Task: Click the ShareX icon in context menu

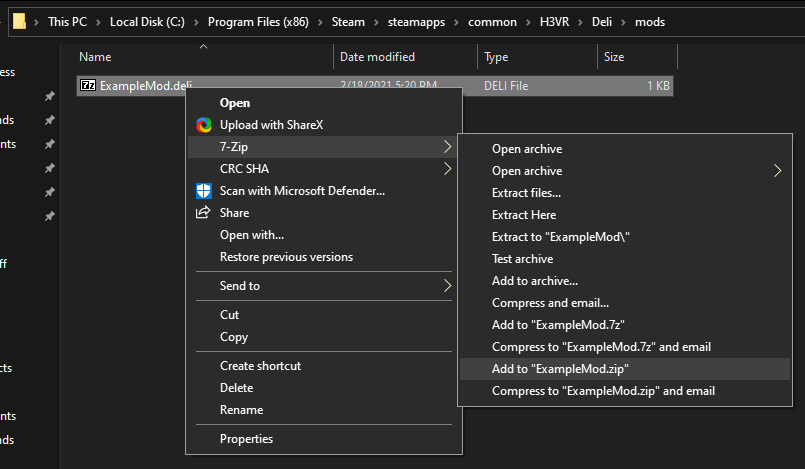Action: click(204, 125)
